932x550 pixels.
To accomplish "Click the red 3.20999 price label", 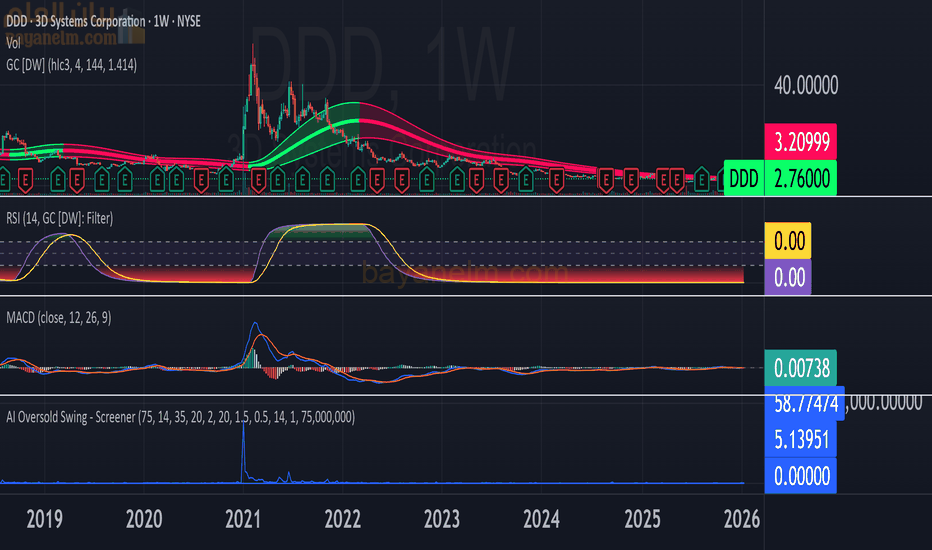I will (x=799, y=141).
